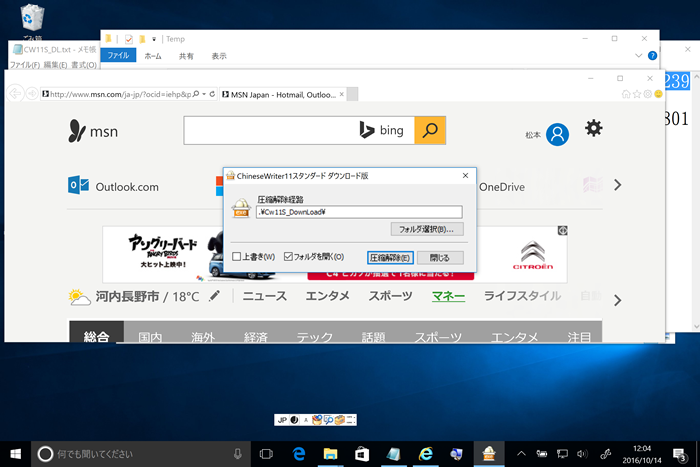The image size is (700, 467).
Task: Open Task View on taskbar
Action: point(266,454)
